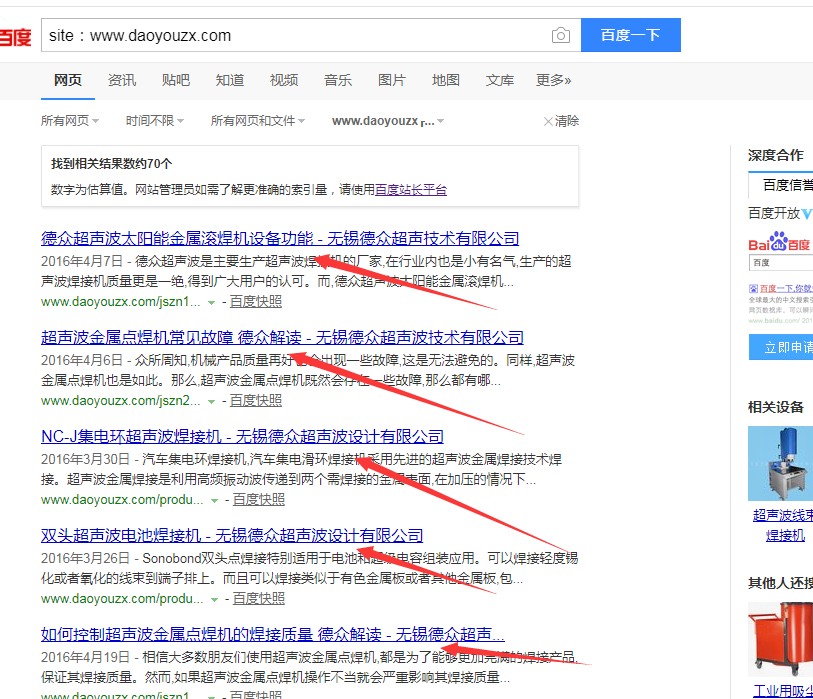
Task: Open the 时间不限 time filter dropdown
Action: point(155,121)
